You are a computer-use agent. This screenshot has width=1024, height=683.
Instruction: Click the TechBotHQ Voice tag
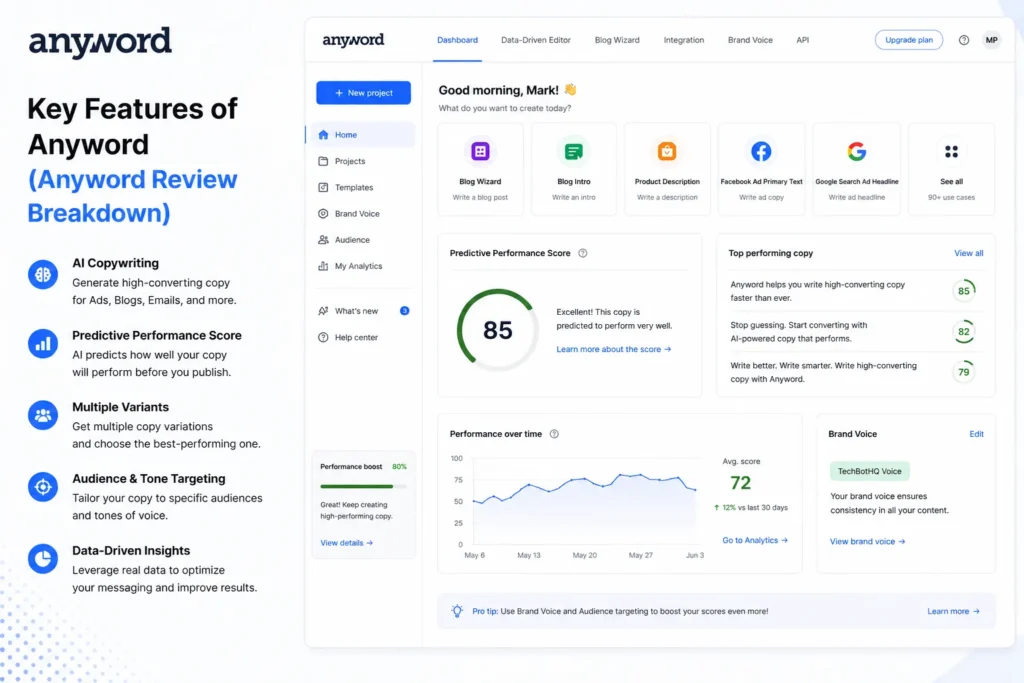pyautogui.click(x=869, y=471)
